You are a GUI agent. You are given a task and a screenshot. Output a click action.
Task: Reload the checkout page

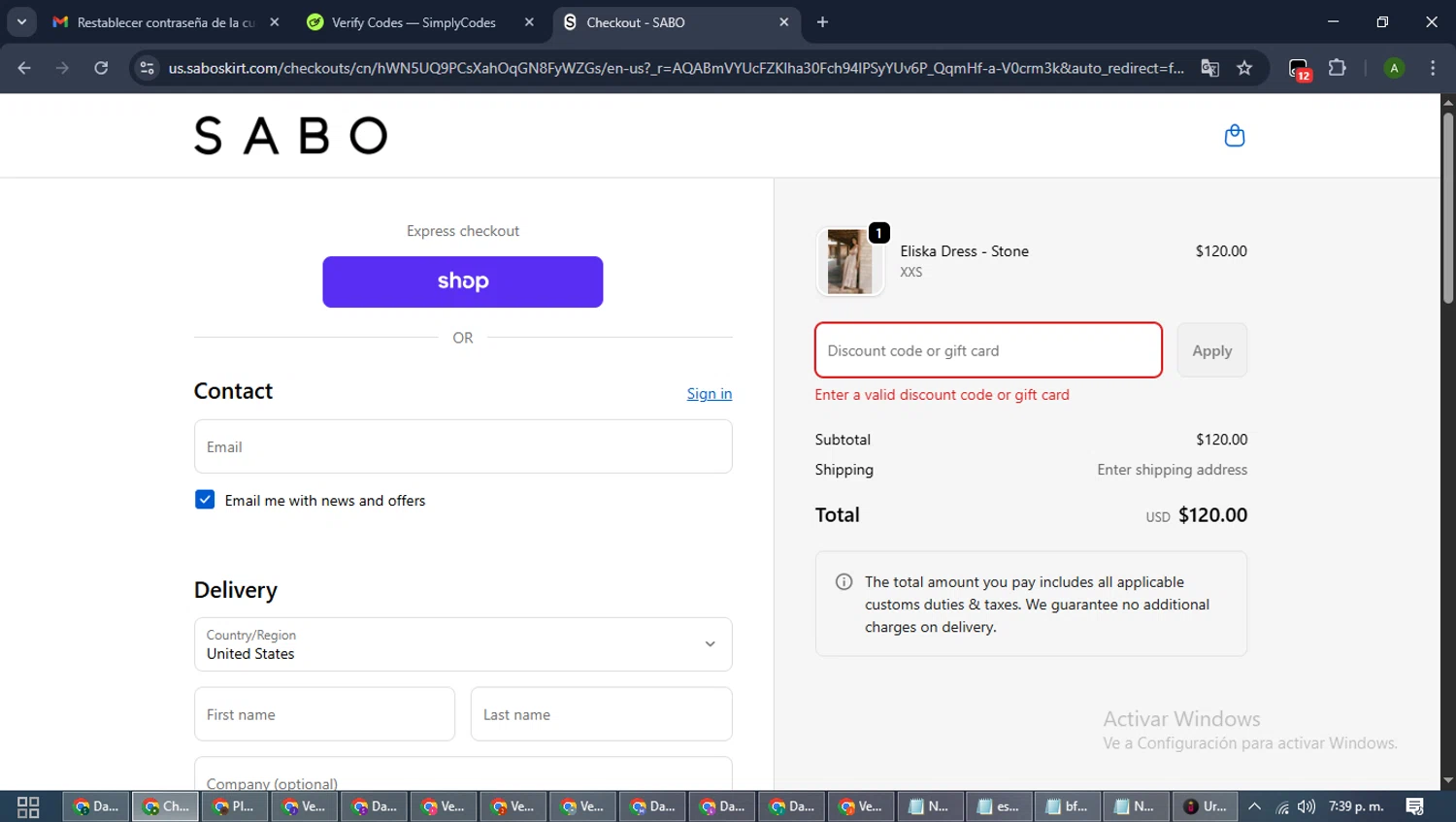point(101,68)
